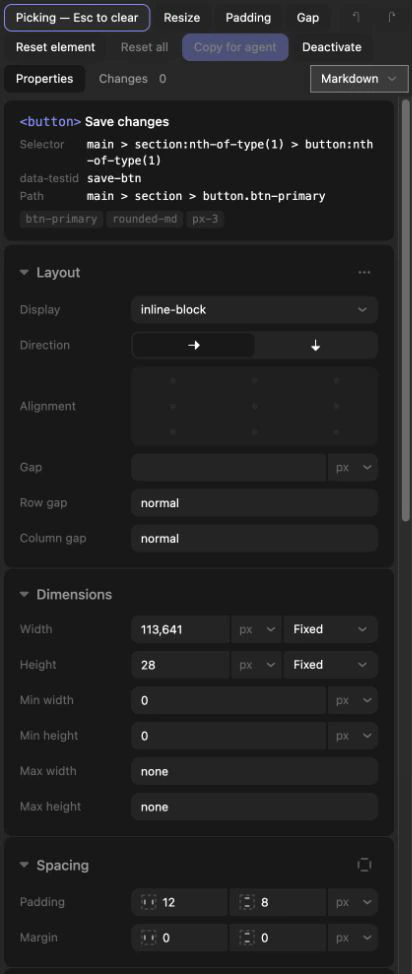Click the <button> Save changes heading
The width and height of the screenshot is (412, 974).
[94, 122]
